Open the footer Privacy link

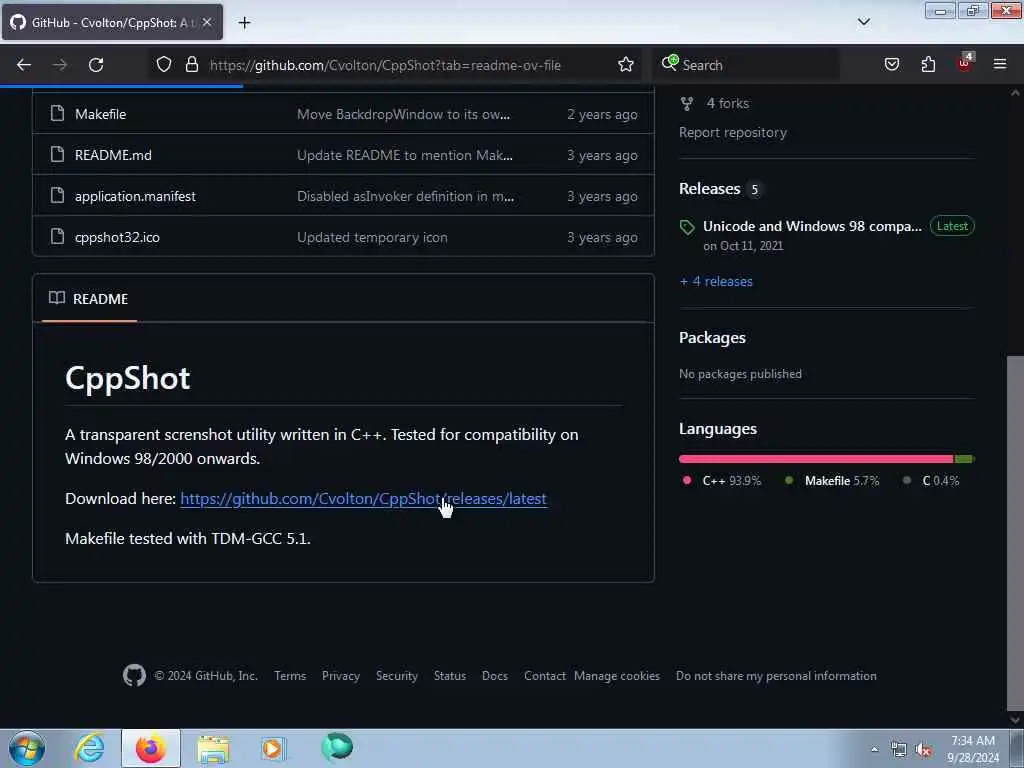click(341, 676)
